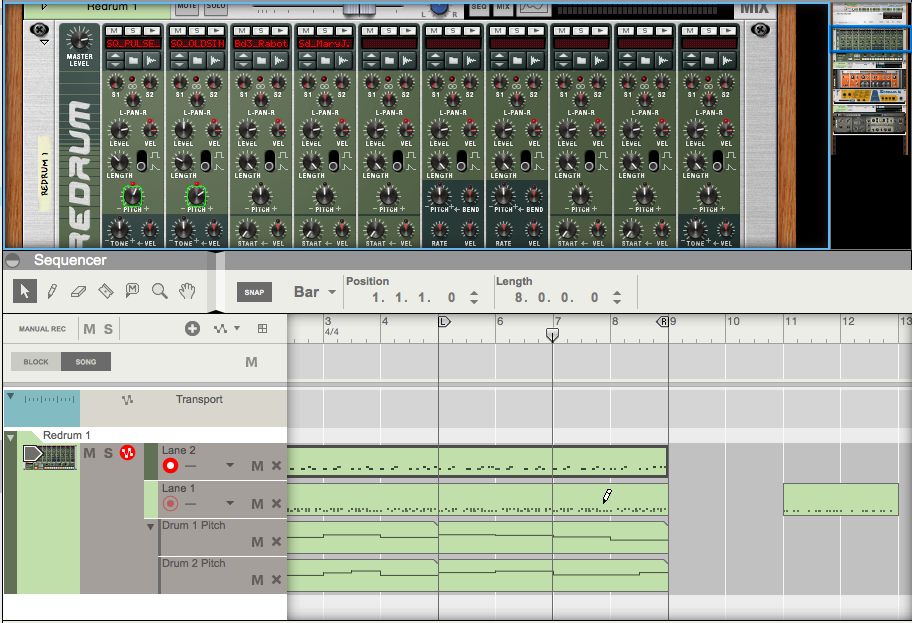Open sample browser folder for Bd3_Rabot channel
Image resolution: width=912 pixels, height=623 pixels.
click(261, 60)
